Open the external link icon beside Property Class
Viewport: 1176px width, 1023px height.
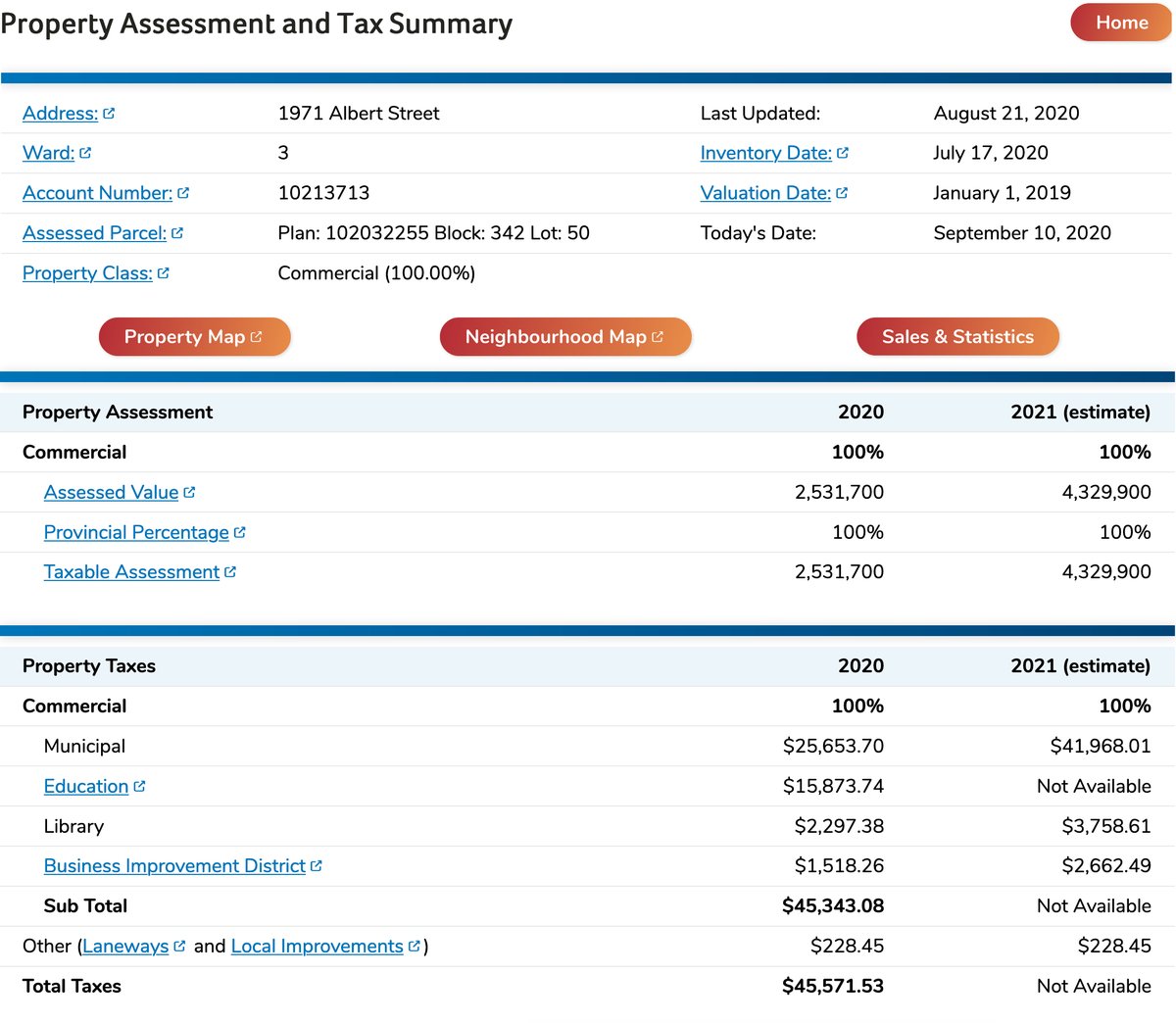[x=163, y=273]
